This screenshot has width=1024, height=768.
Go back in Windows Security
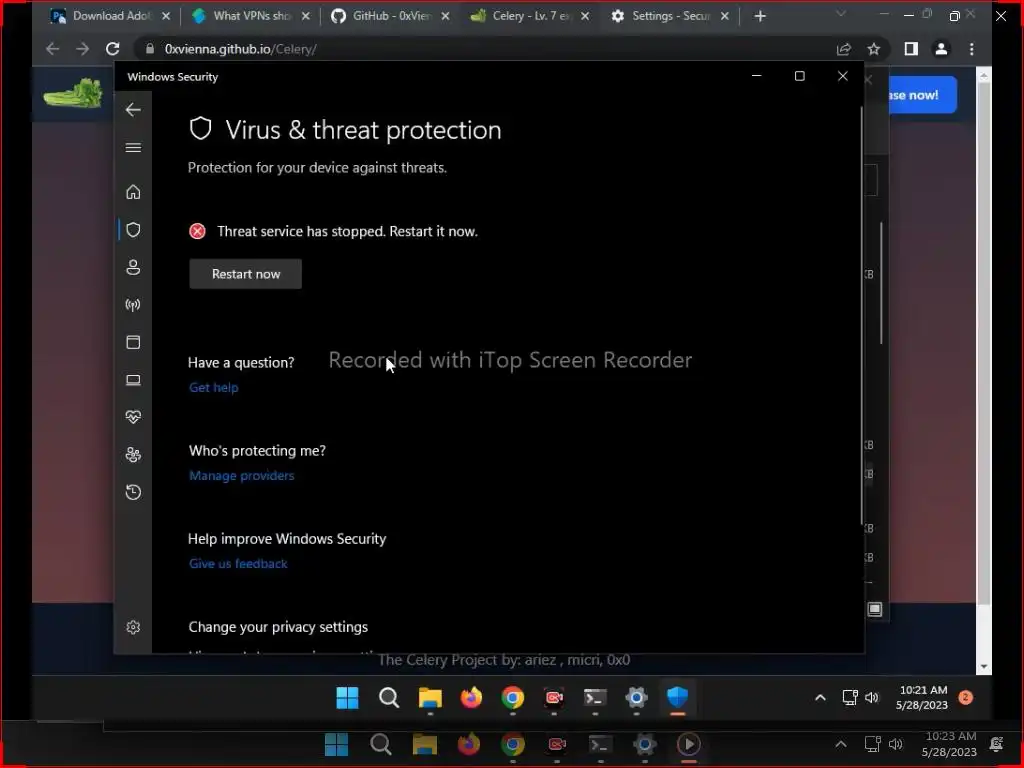pyautogui.click(x=133, y=110)
